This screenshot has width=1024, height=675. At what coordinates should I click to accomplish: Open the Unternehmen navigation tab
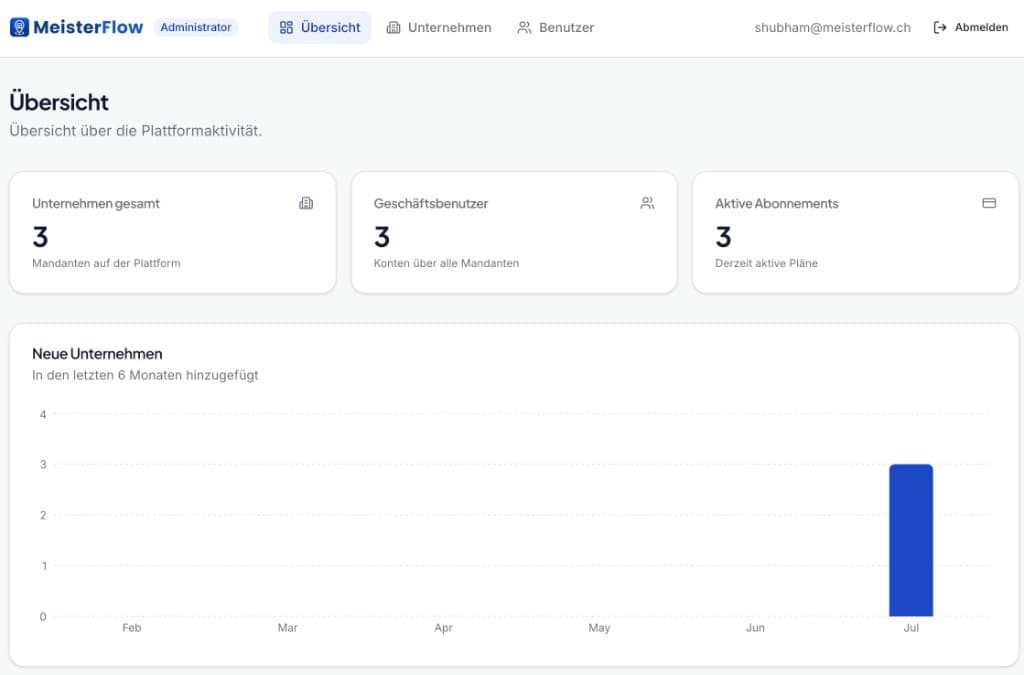(439, 27)
